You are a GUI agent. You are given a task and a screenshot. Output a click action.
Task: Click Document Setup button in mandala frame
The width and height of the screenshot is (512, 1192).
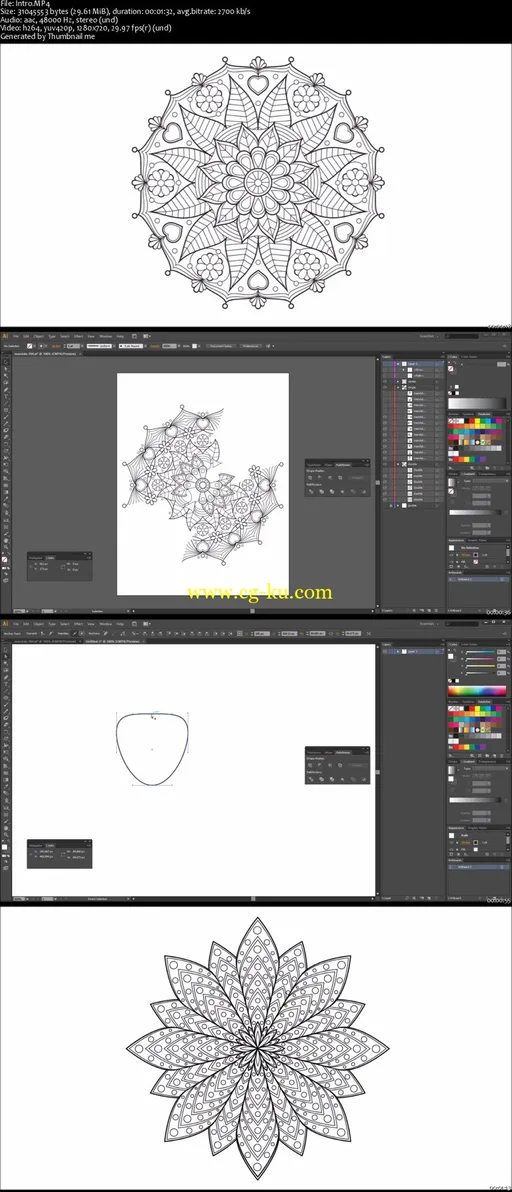(220, 346)
